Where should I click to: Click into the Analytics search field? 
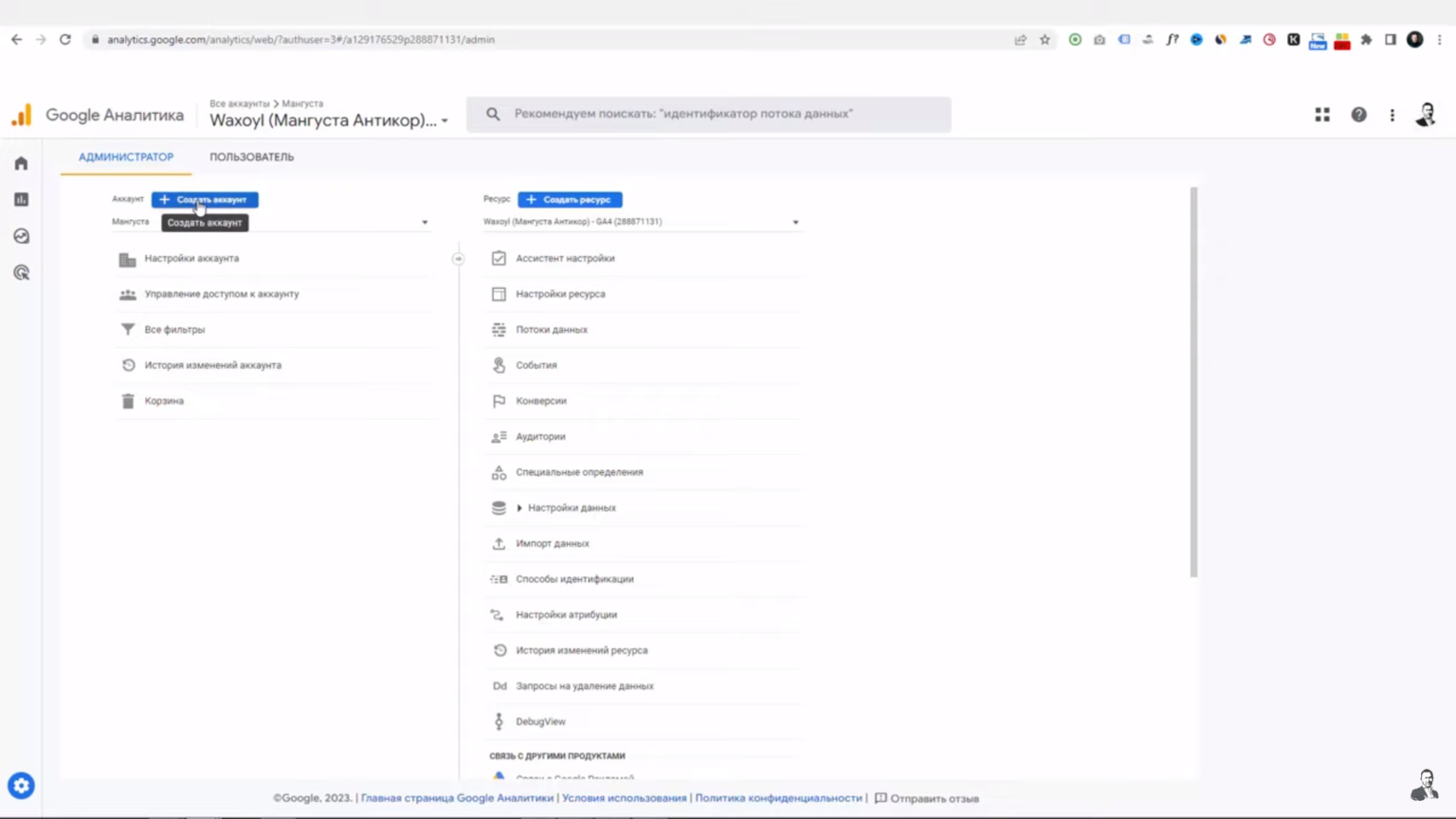click(x=709, y=114)
